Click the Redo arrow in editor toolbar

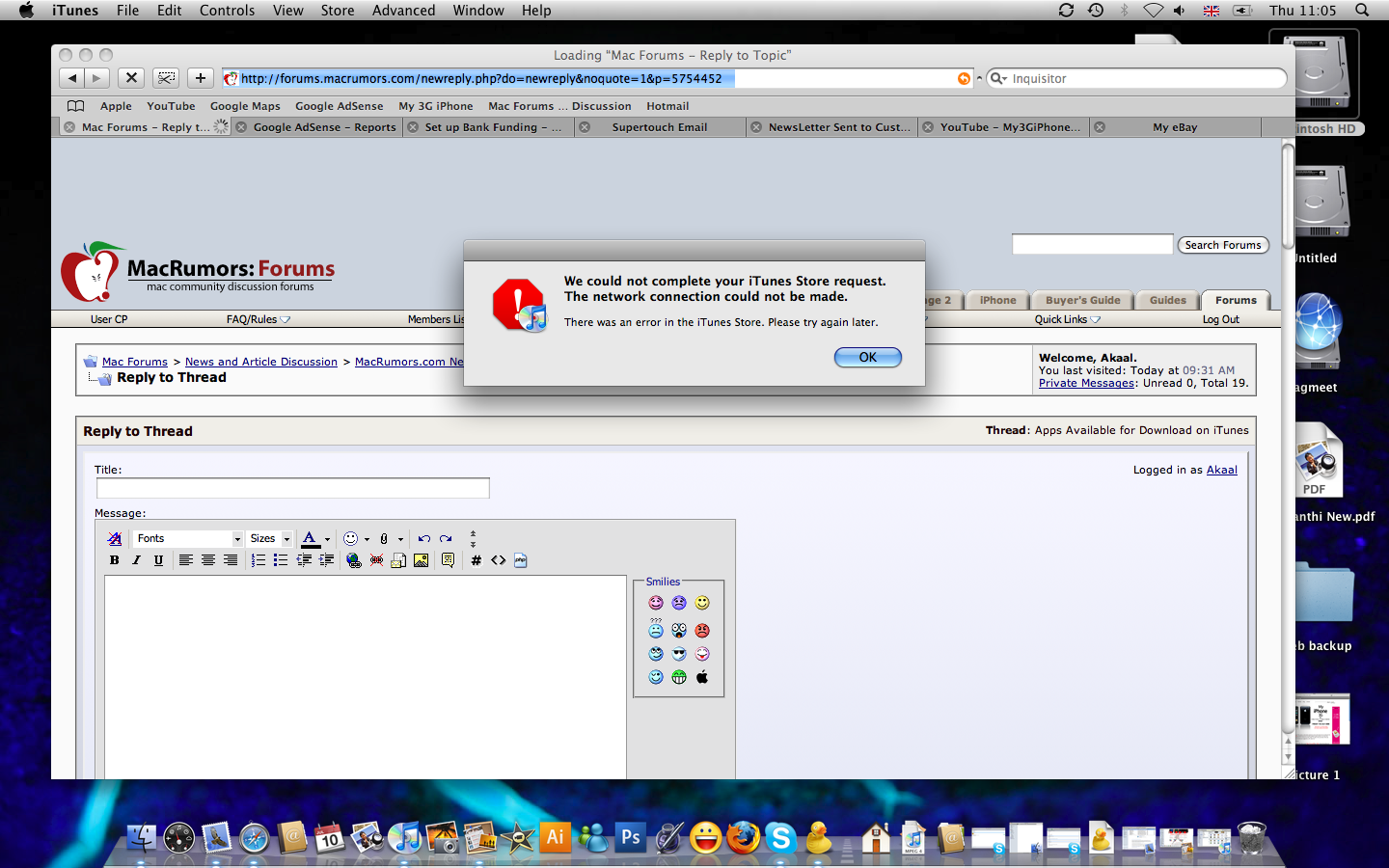[446, 539]
